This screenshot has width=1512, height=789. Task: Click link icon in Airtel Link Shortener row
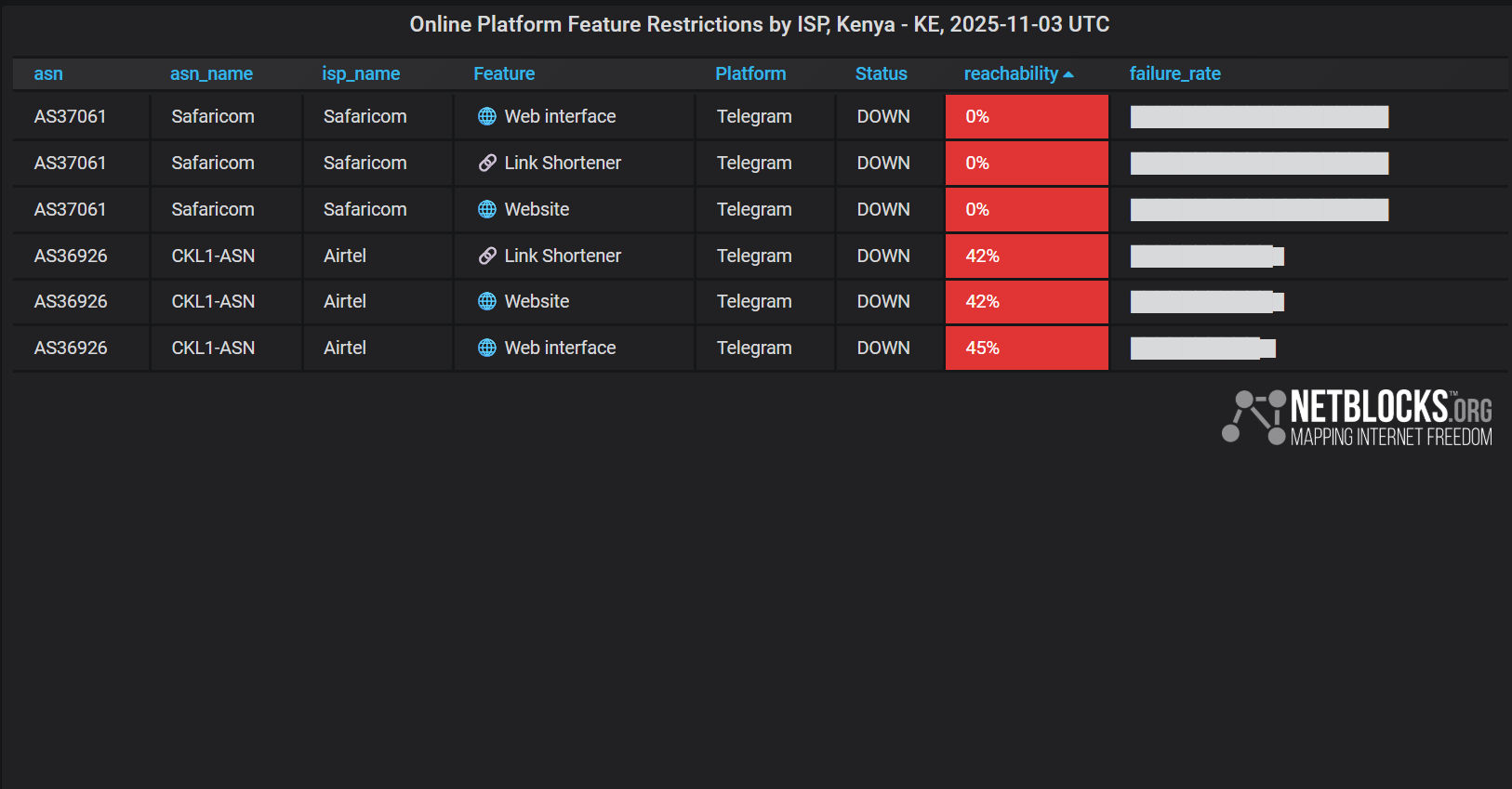pos(486,256)
